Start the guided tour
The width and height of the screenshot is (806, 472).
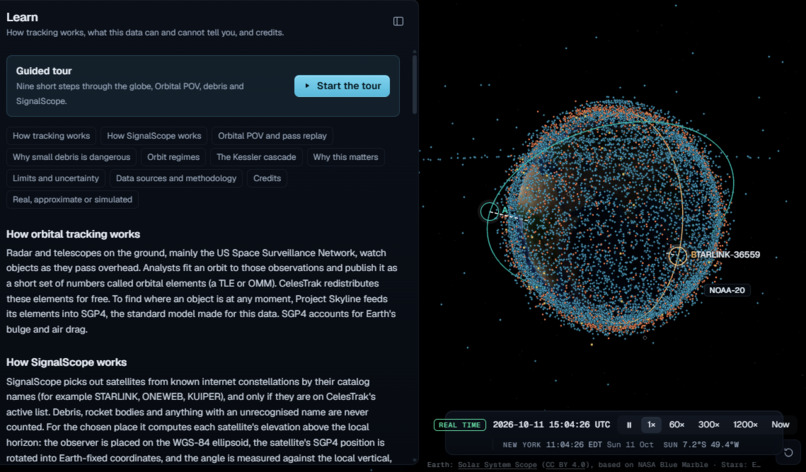342,86
